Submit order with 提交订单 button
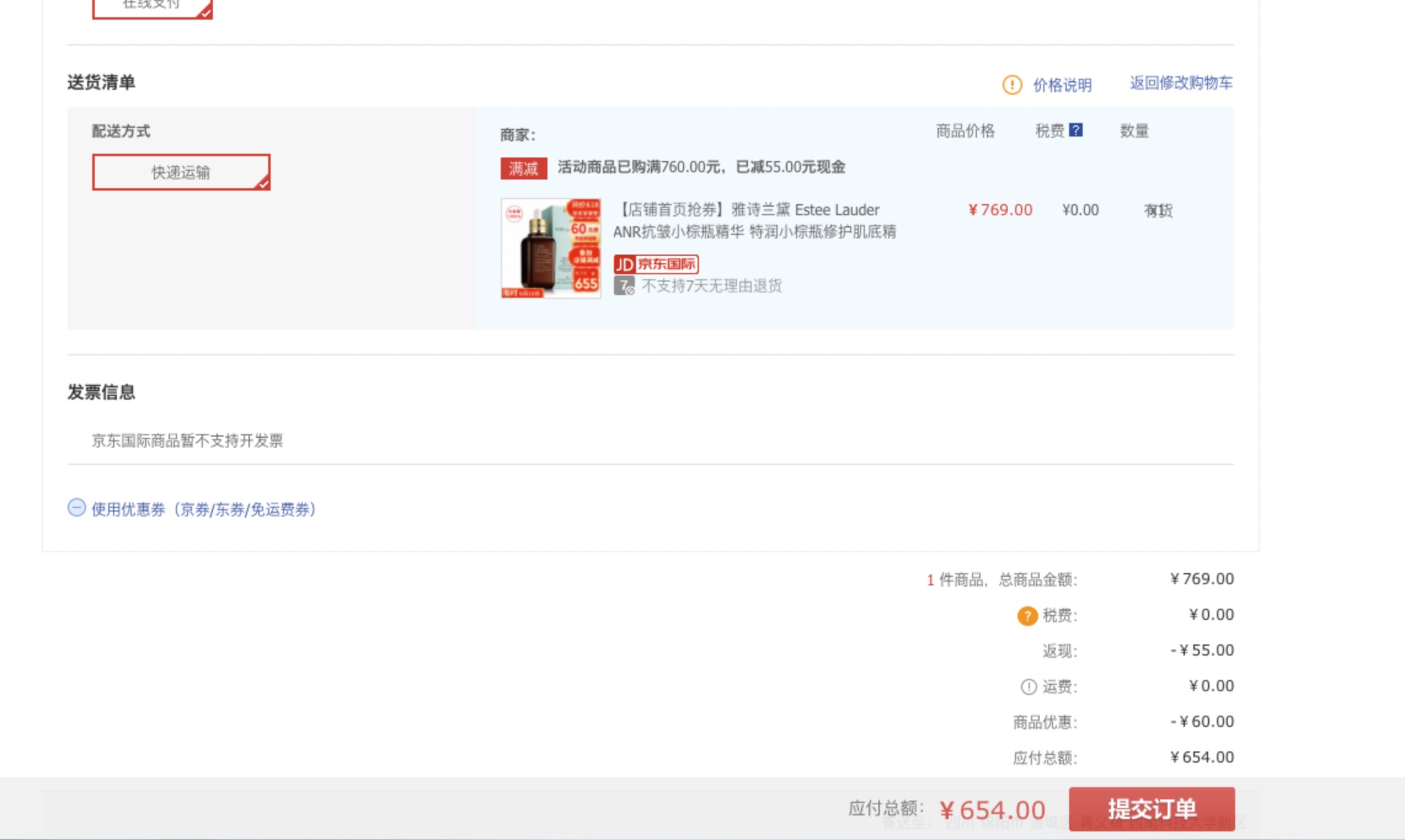Image resolution: width=1405 pixels, height=840 pixels. click(1152, 809)
